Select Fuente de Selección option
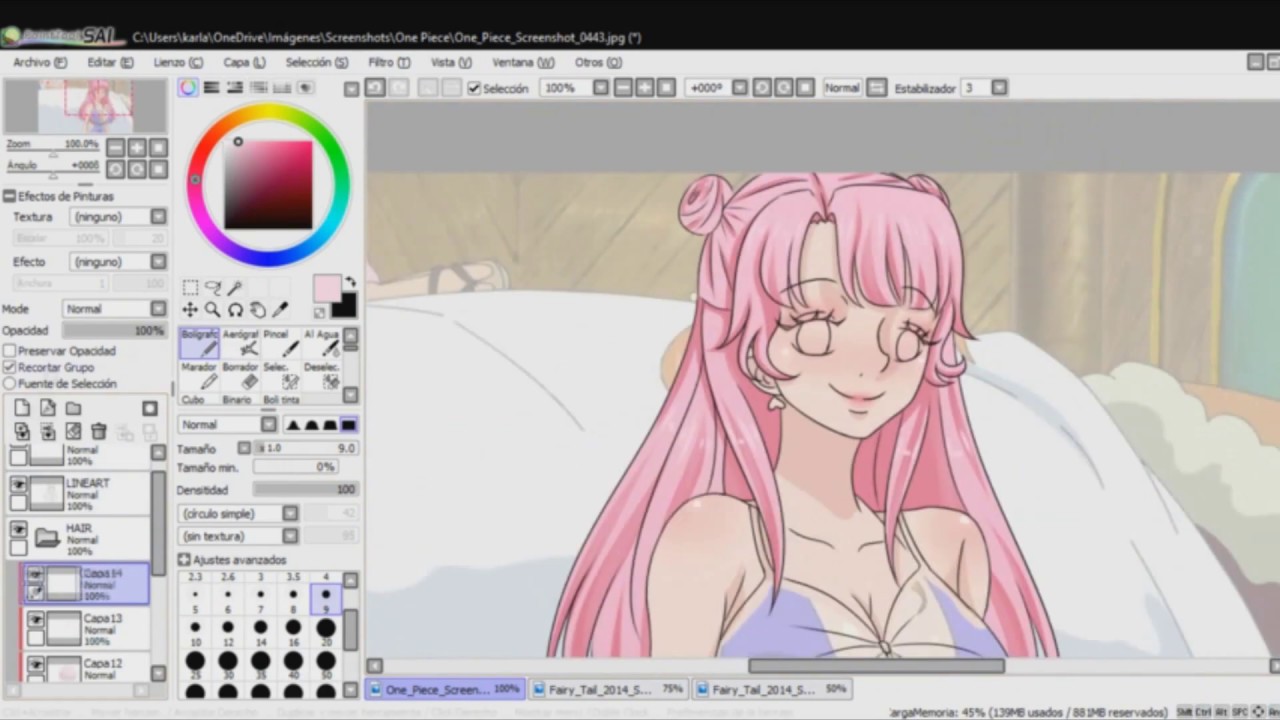The width and height of the screenshot is (1280, 720). pyautogui.click(x=10, y=383)
